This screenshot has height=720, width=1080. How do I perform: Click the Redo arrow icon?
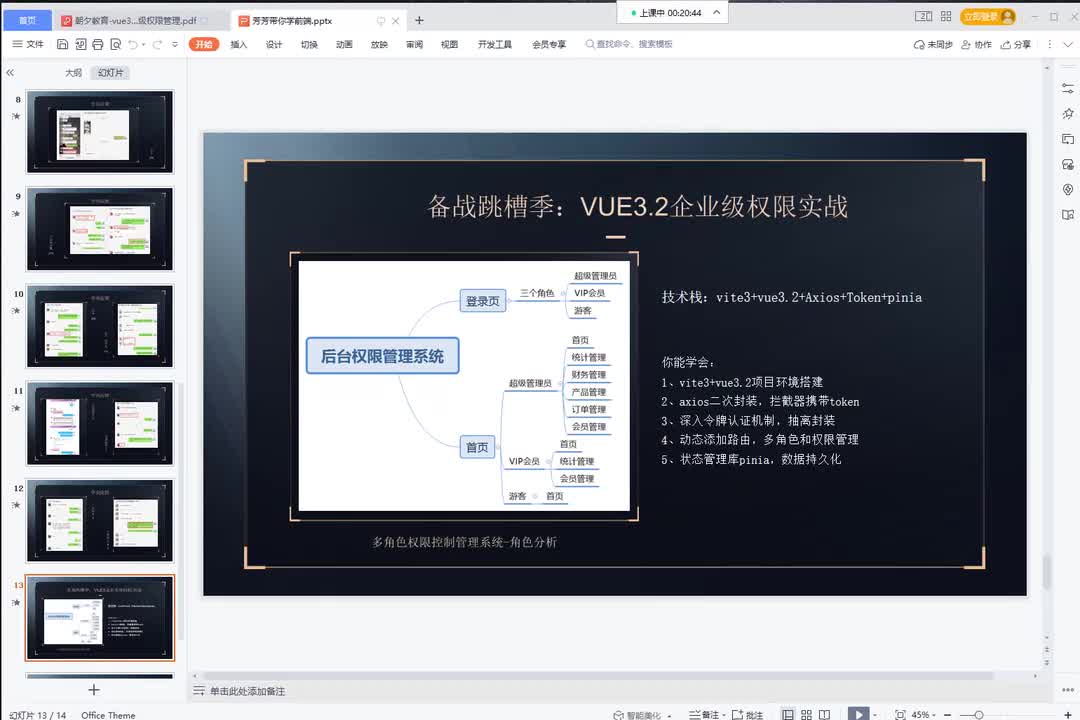[157, 44]
